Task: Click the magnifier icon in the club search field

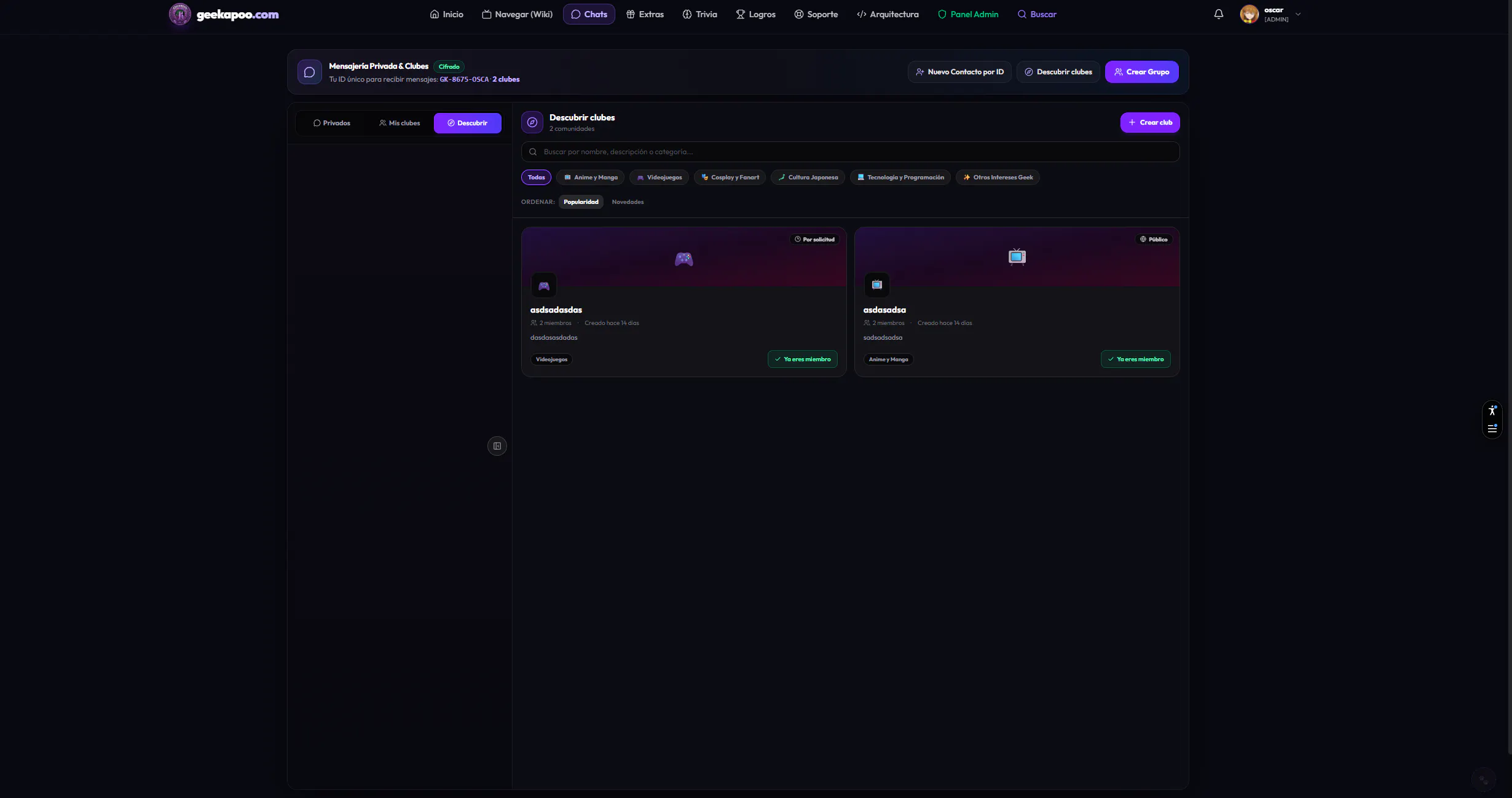Action: [533, 152]
